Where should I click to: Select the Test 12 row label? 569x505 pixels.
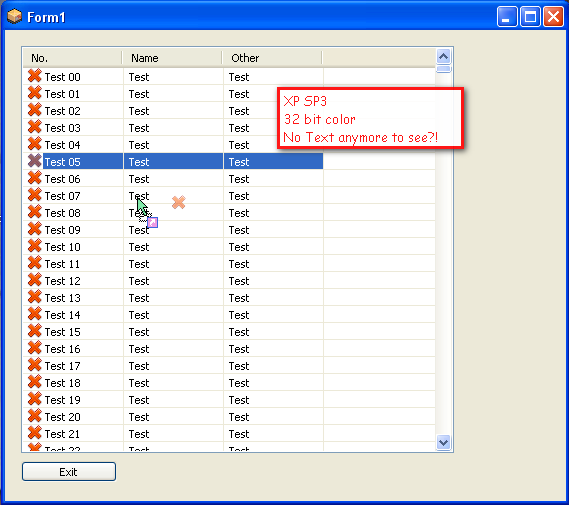(x=62, y=281)
